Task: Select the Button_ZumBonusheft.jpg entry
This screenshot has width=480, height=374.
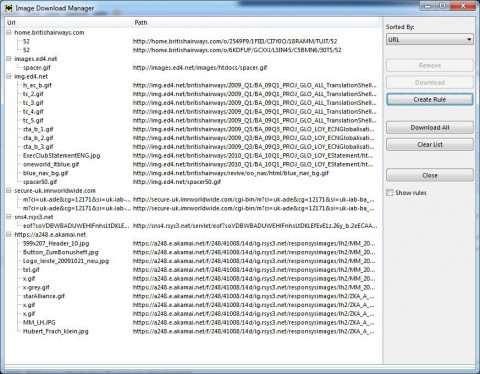Action: tap(60, 252)
